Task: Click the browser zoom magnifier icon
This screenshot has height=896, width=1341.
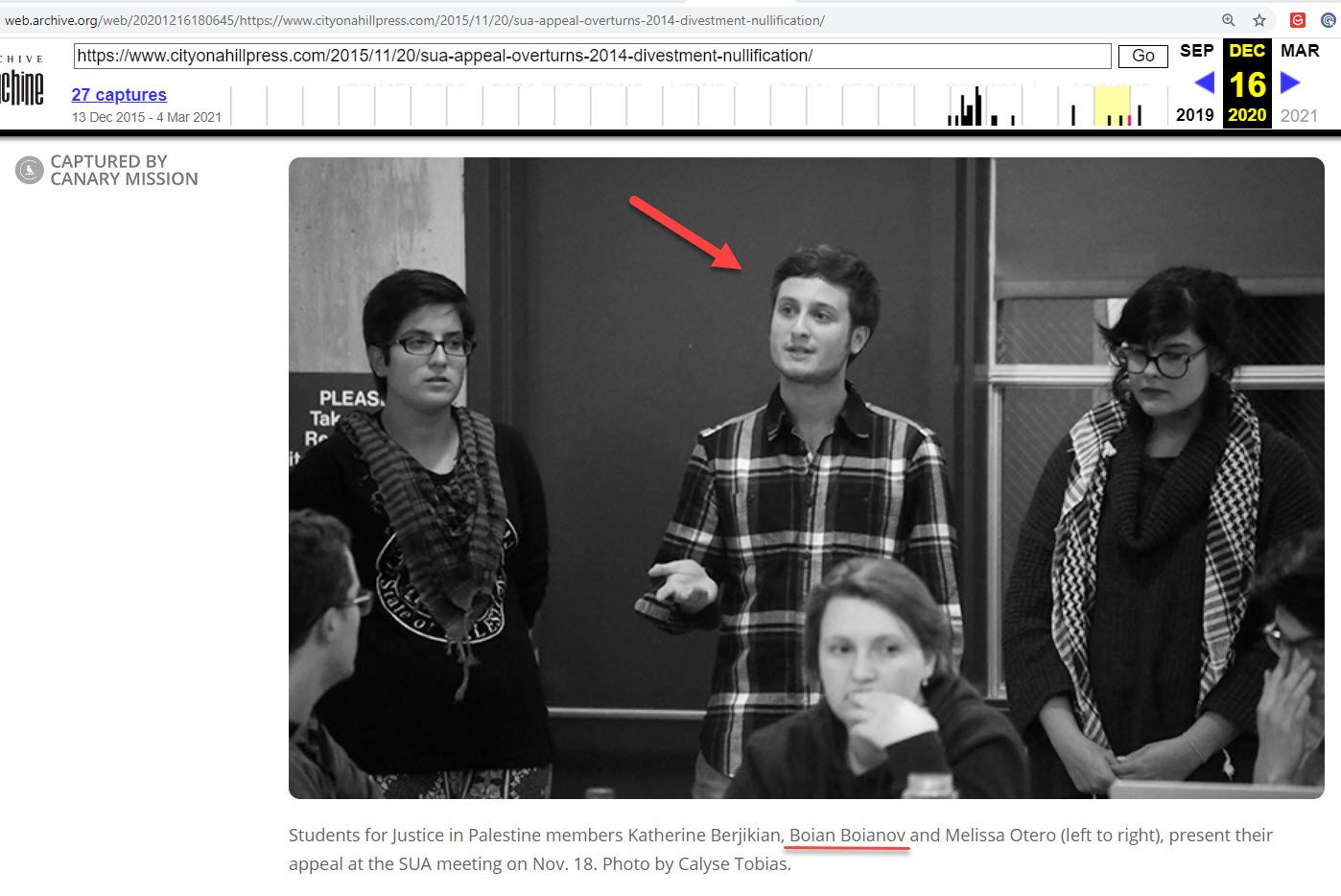Action: (x=1228, y=19)
